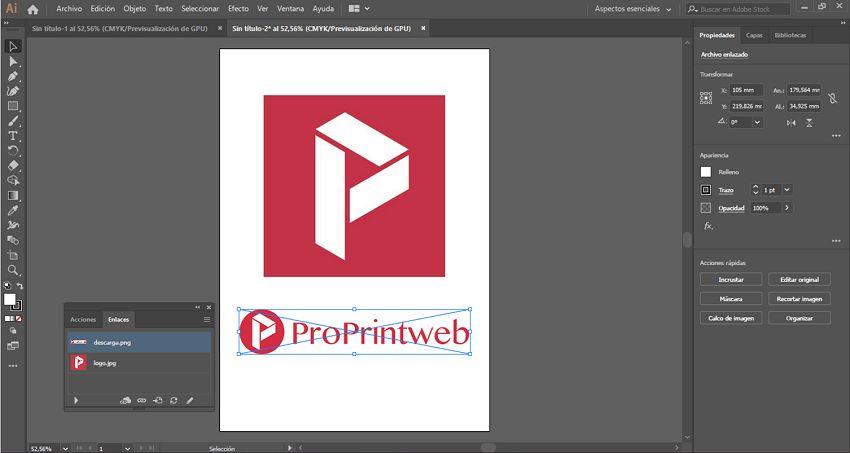Image resolution: width=850 pixels, height=453 pixels.
Task: Select the Artboard tool
Action: 13,255
